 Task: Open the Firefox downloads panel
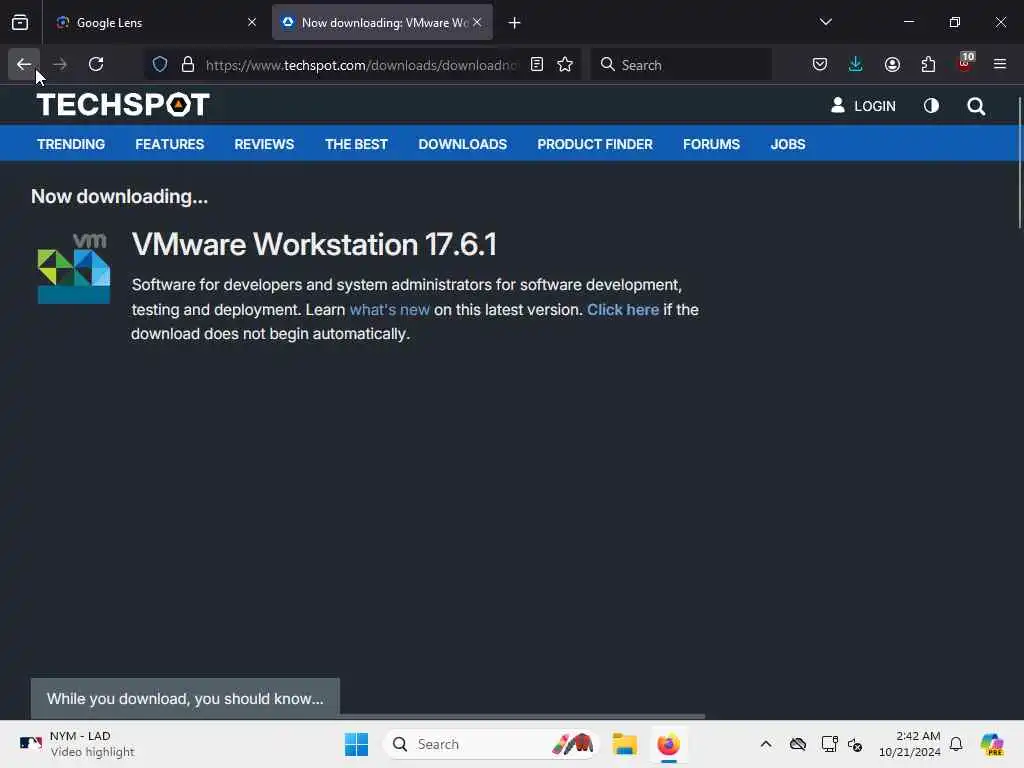tap(856, 64)
